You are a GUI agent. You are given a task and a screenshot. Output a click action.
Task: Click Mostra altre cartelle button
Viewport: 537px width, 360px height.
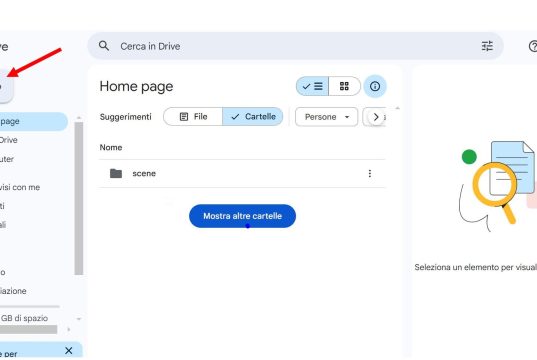click(242, 216)
